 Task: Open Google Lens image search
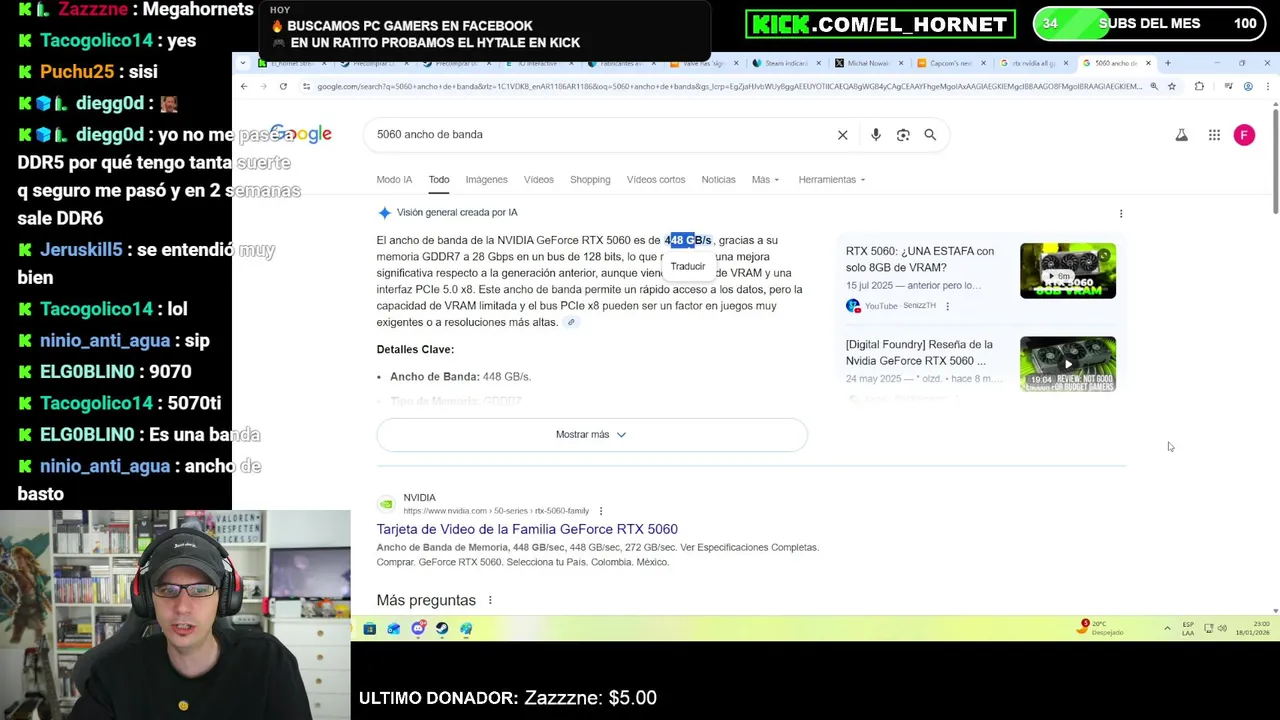coord(903,135)
